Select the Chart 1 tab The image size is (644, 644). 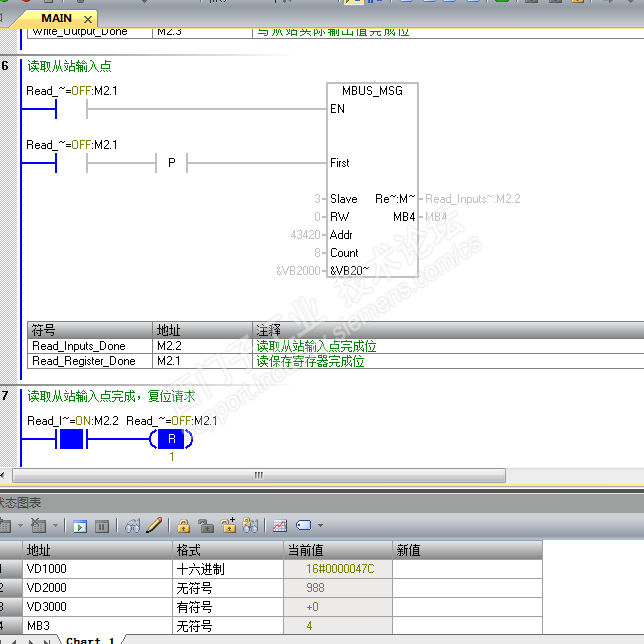point(90,640)
